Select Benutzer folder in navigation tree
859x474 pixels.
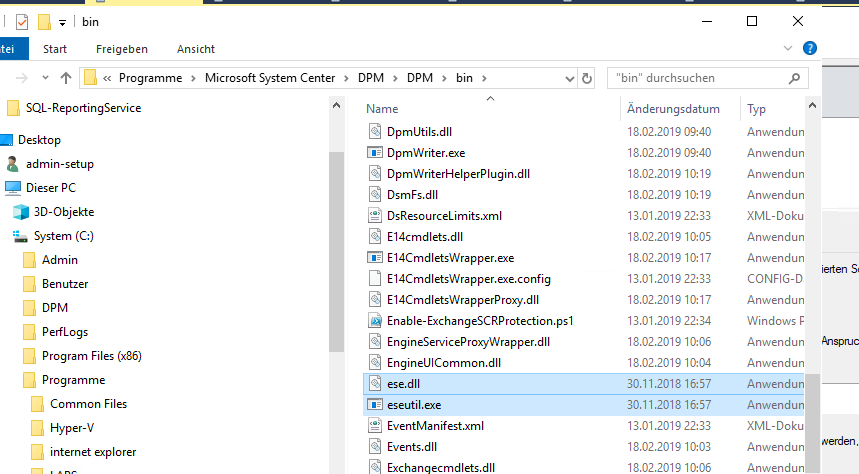coord(65,284)
